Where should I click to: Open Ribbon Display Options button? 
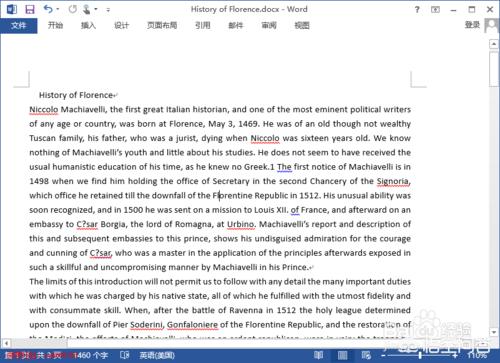(x=435, y=9)
